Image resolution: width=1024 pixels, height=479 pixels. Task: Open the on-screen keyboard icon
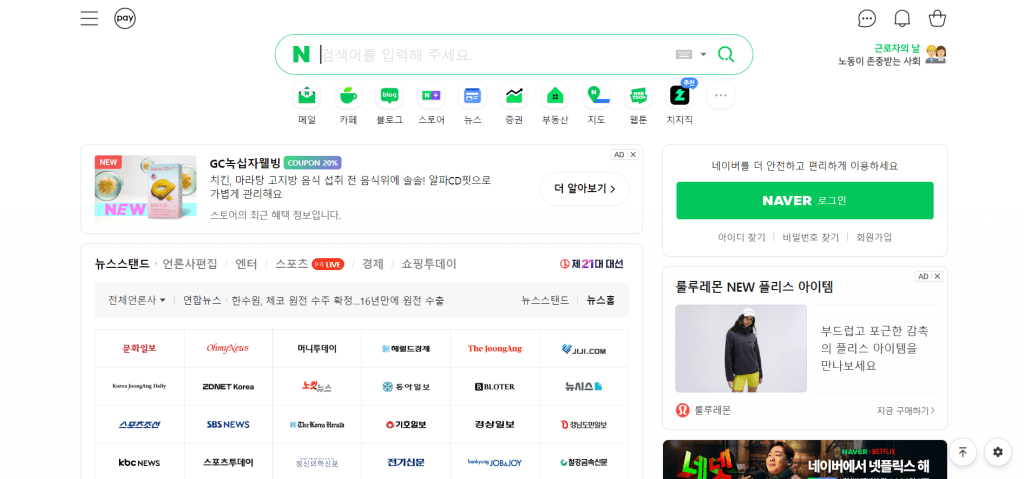tap(684, 54)
